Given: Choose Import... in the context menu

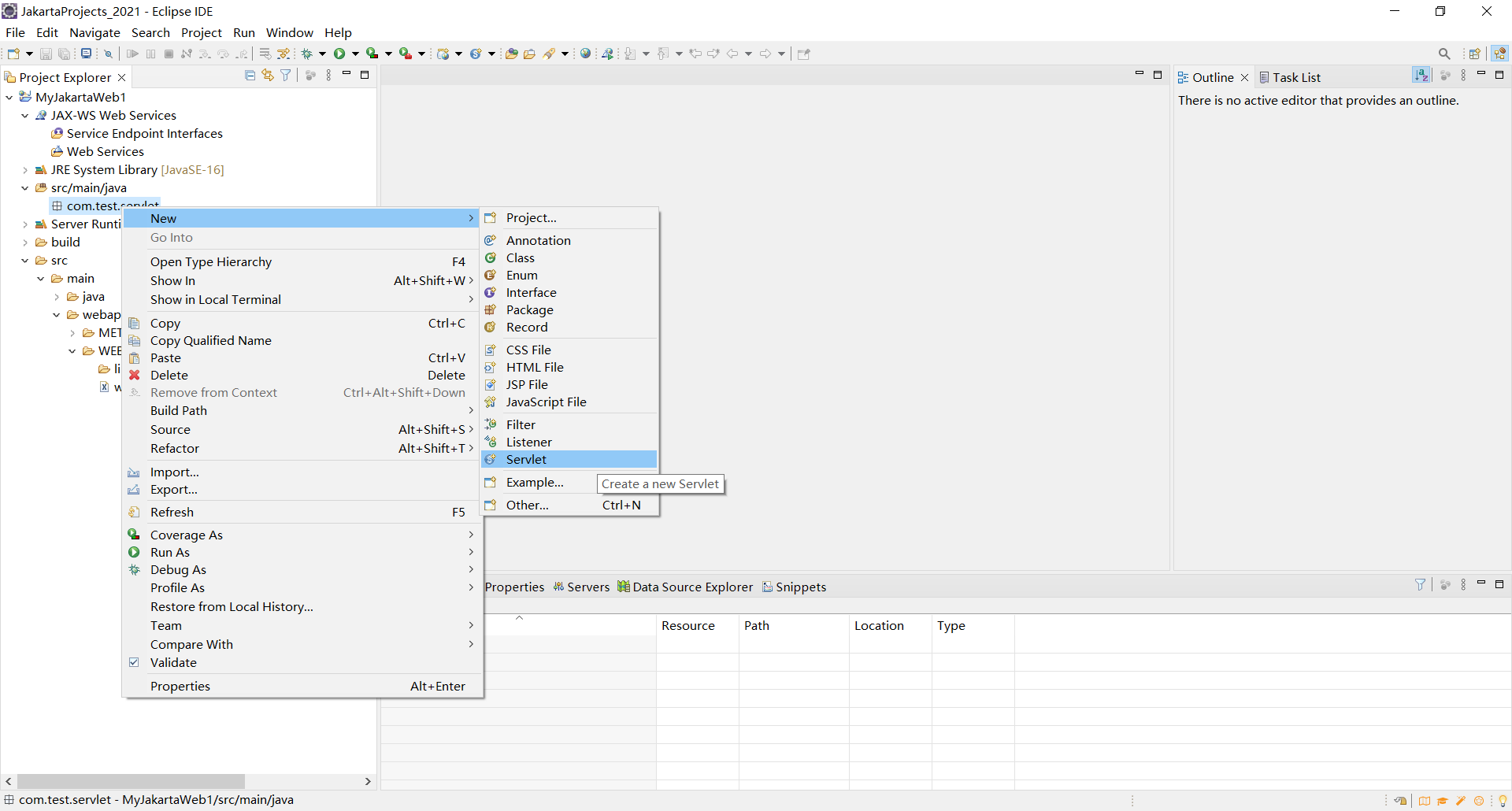Looking at the screenshot, I should point(302,472).
